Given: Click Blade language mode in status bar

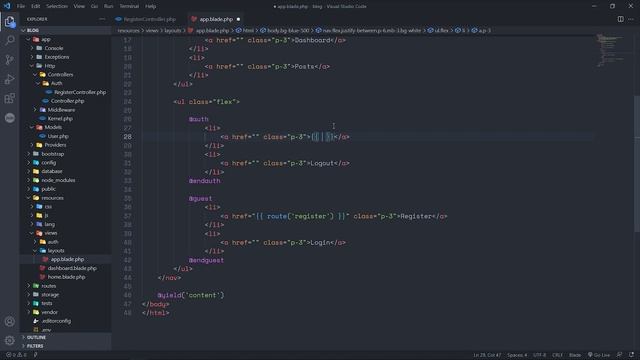Looking at the screenshot, I should 575,355.
